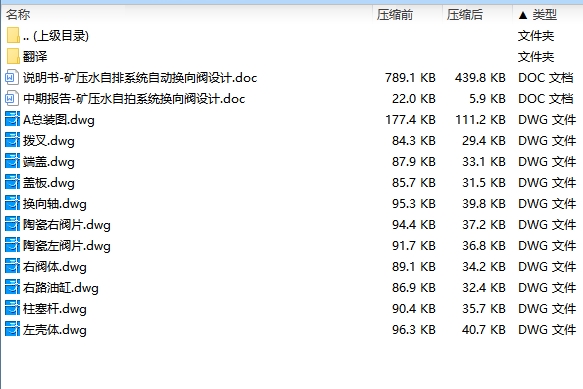Click the 22.0 KB original size value

click(x=414, y=99)
